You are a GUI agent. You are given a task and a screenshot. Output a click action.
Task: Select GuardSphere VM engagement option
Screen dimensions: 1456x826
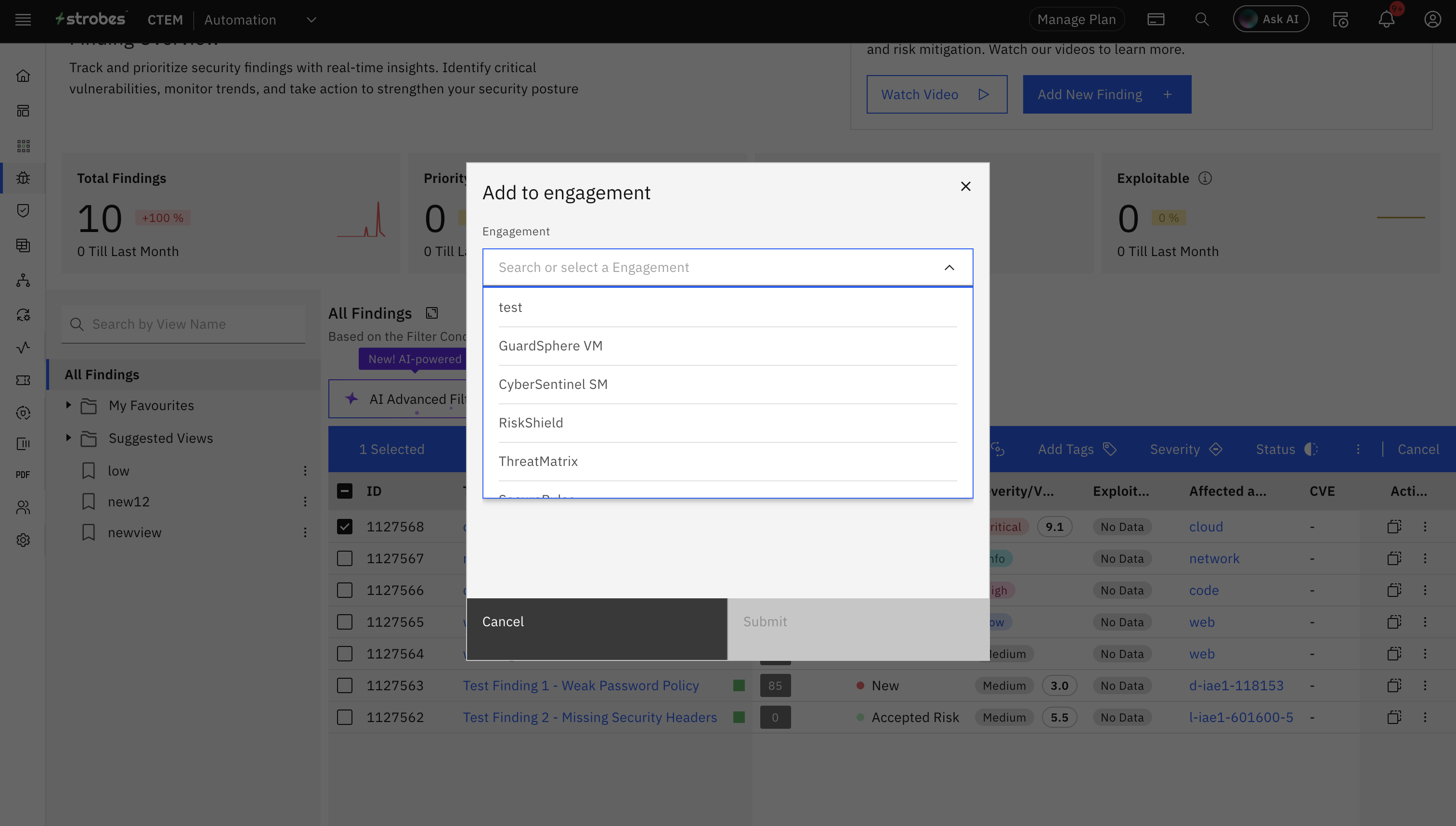click(550, 346)
